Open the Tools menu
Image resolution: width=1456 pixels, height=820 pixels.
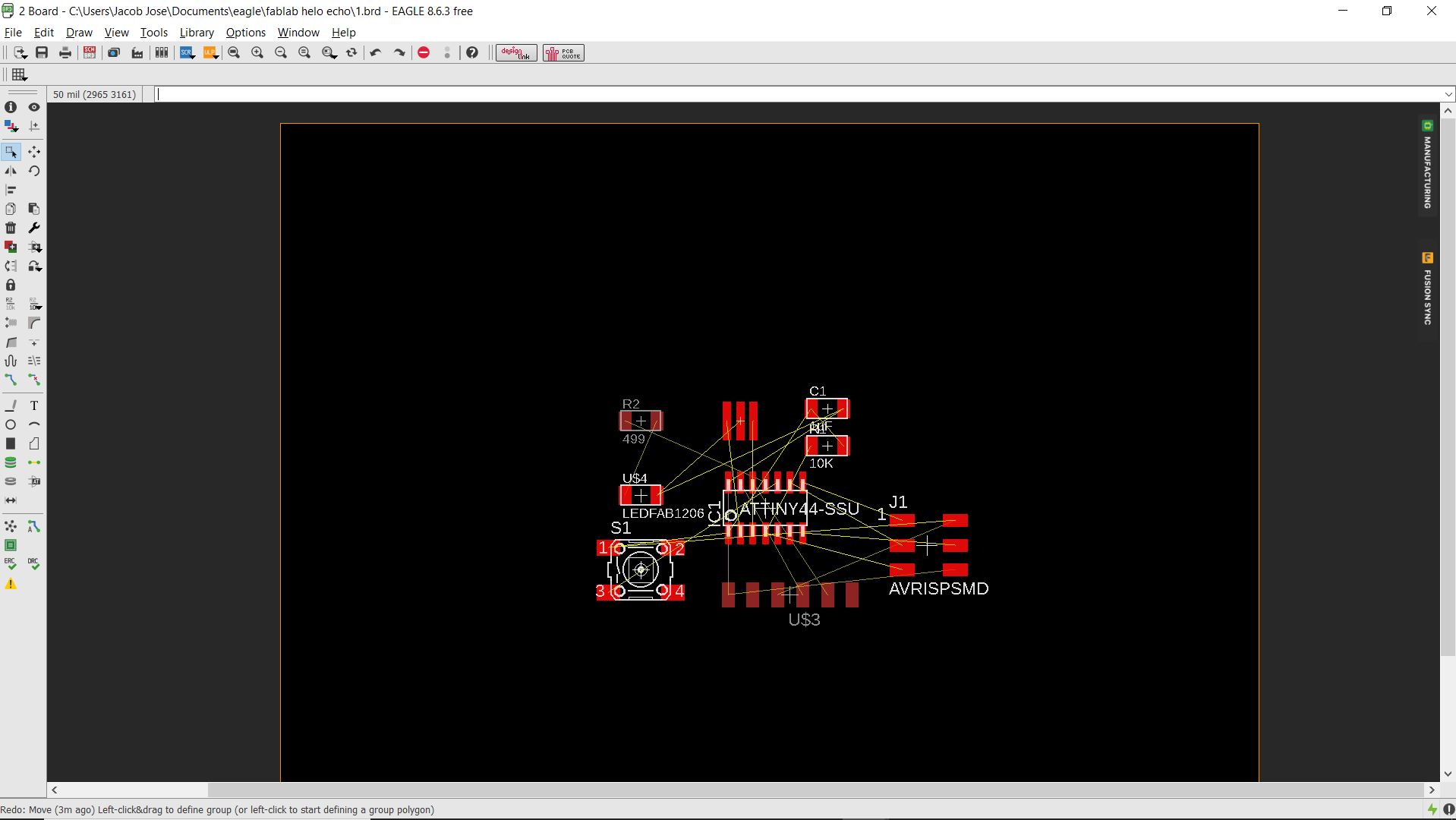153,33
